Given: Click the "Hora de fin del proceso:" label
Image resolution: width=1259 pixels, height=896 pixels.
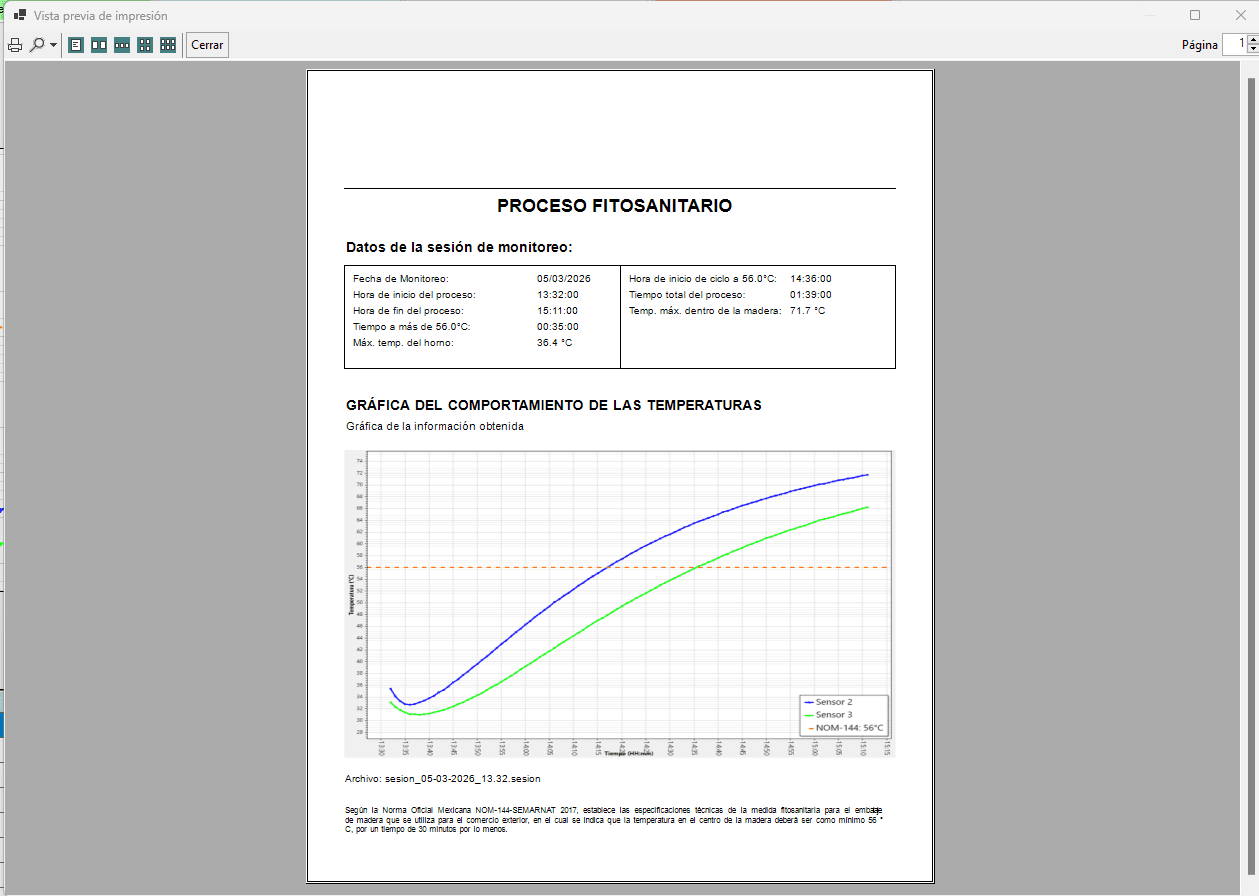Looking at the screenshot, I should pyautogui.click(x=408, y=311).
